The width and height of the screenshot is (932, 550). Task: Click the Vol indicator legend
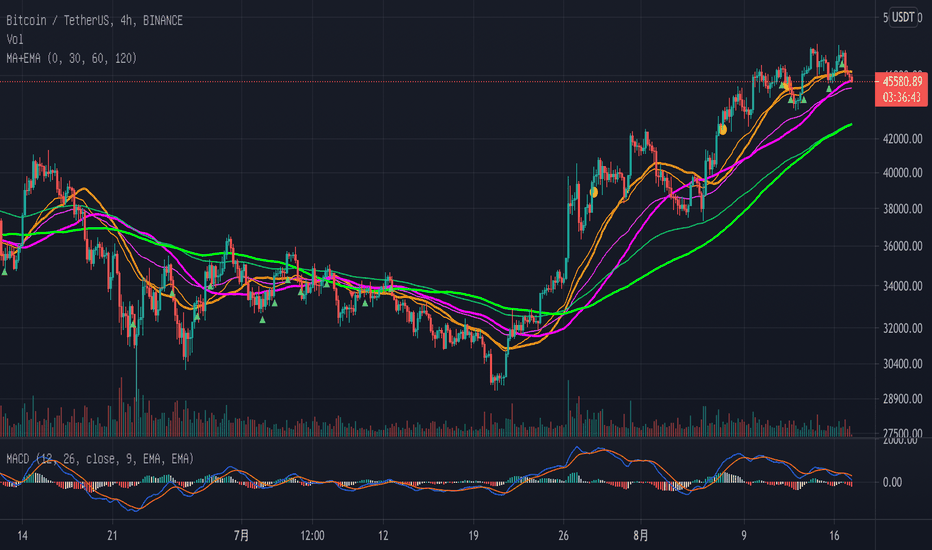click(x=15, y=39)
